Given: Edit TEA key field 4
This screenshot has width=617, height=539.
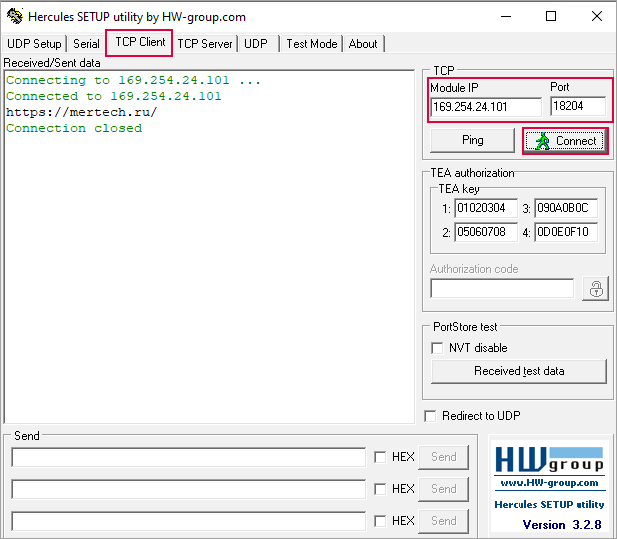Looking at the screenshot, I should click(566, 232).
